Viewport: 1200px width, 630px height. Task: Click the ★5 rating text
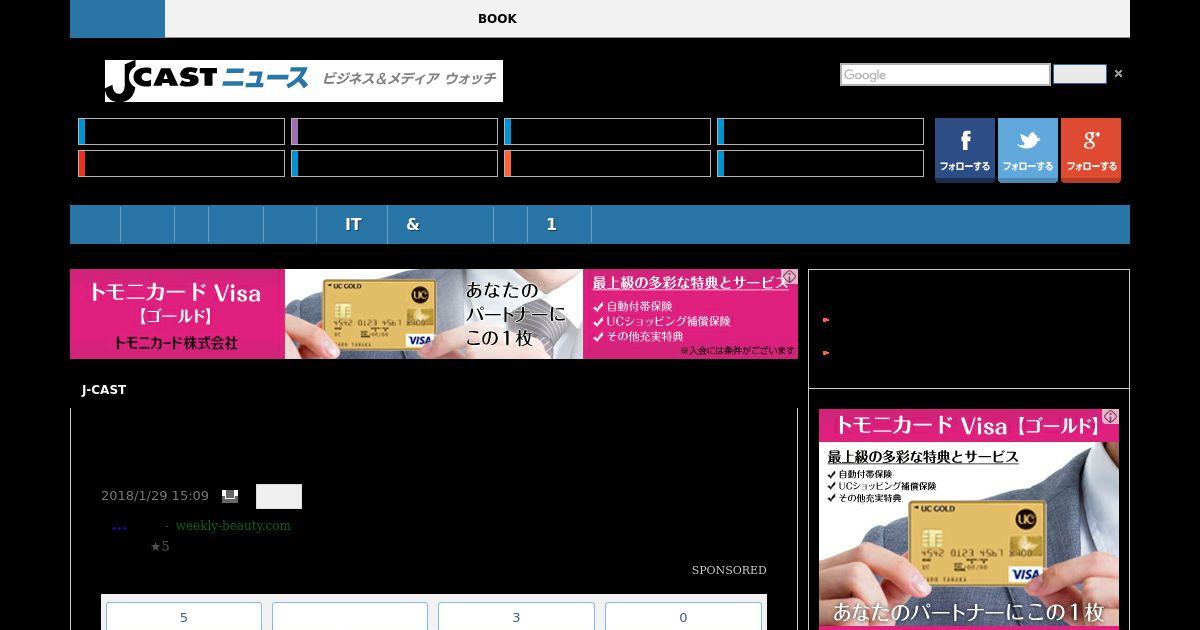coord(160,547)
